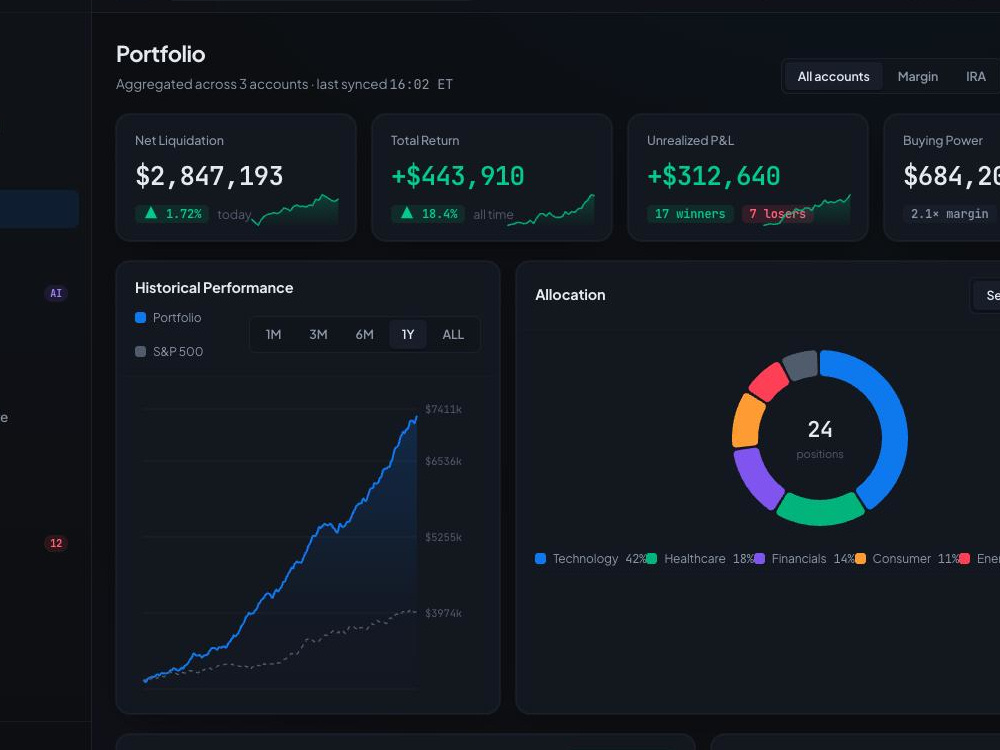Open the Unrealized P&L card
Screen dimensions: 1000x750
748,177
